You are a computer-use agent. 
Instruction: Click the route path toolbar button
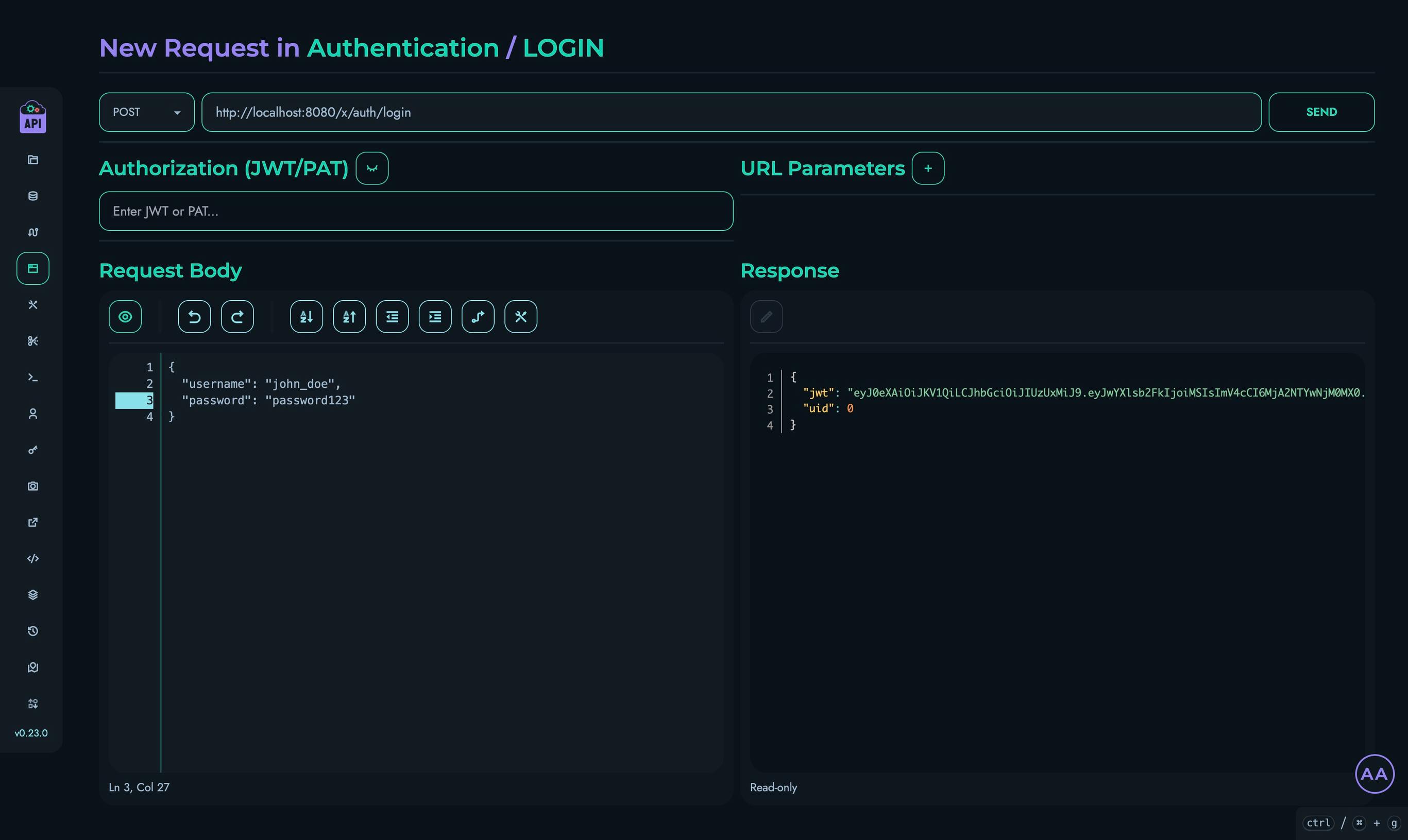point(478,316)
